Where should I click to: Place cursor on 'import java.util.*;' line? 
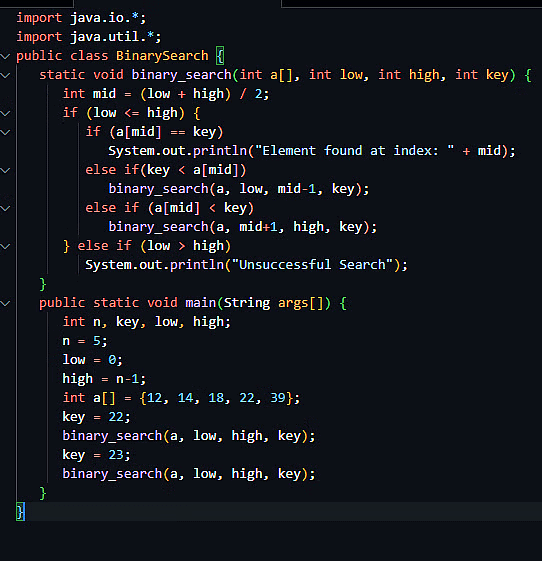[x=89, y=37]
